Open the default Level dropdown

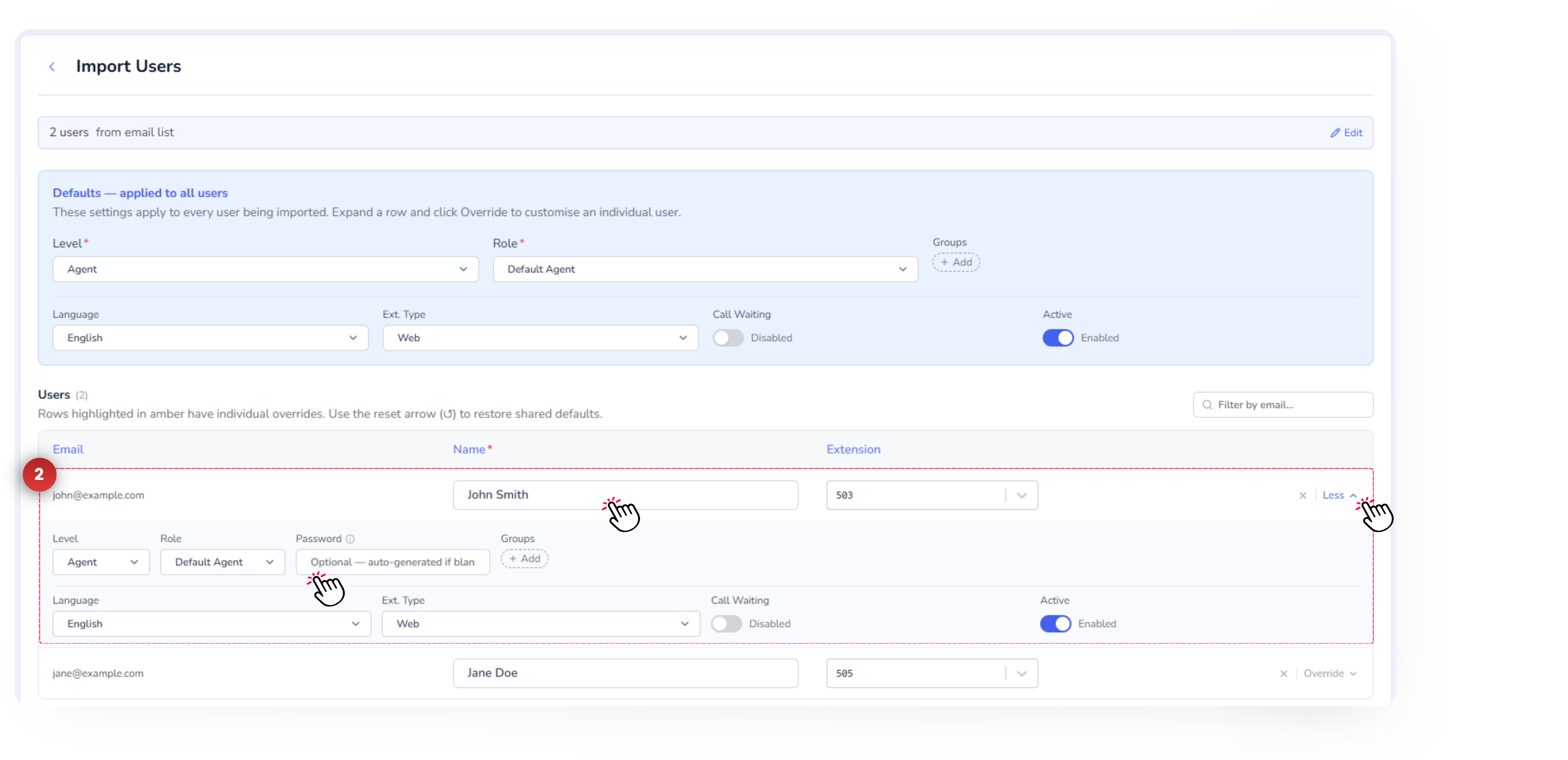click(x=266, y=269)
